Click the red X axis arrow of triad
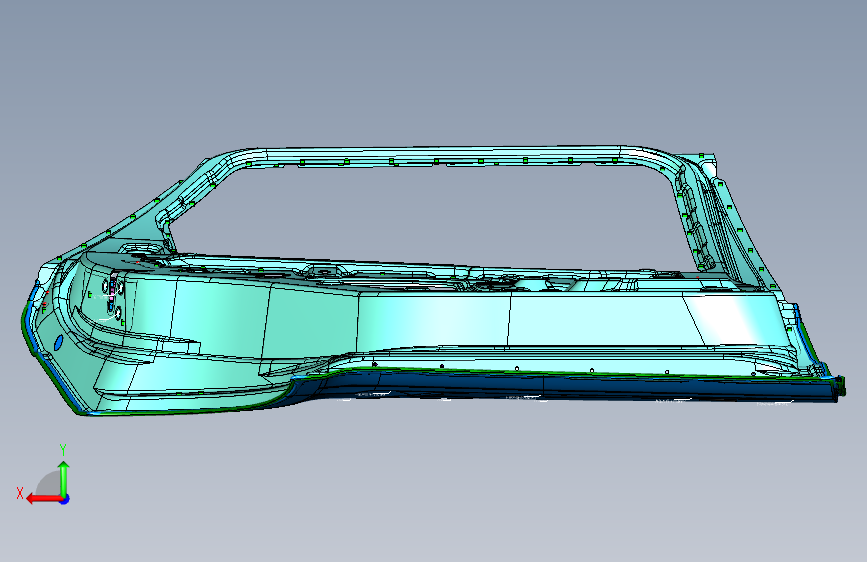The width and height of the screenshot is (867, 562). point(43,499)
